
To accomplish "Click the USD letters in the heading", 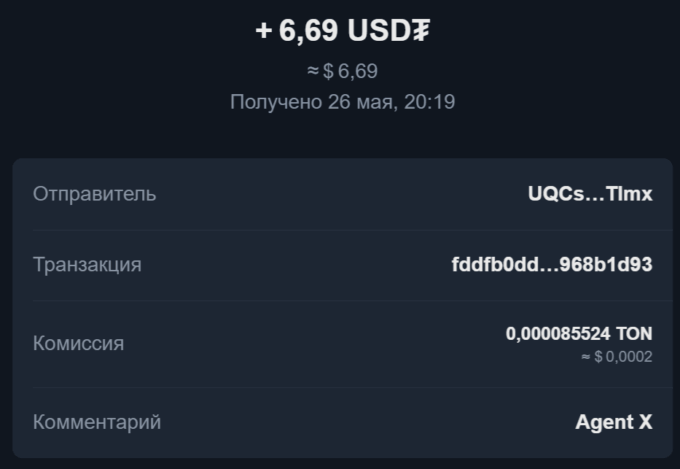I will click(379, 31).
